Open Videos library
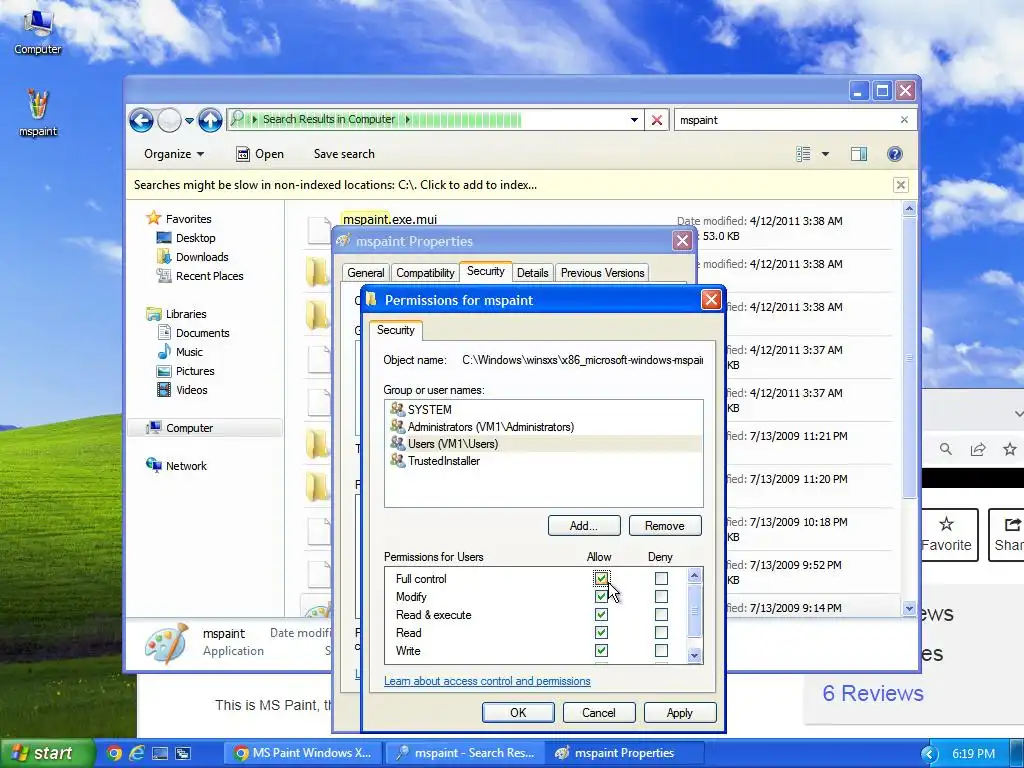Screen dimensions: 1024x768 (182, 389)
